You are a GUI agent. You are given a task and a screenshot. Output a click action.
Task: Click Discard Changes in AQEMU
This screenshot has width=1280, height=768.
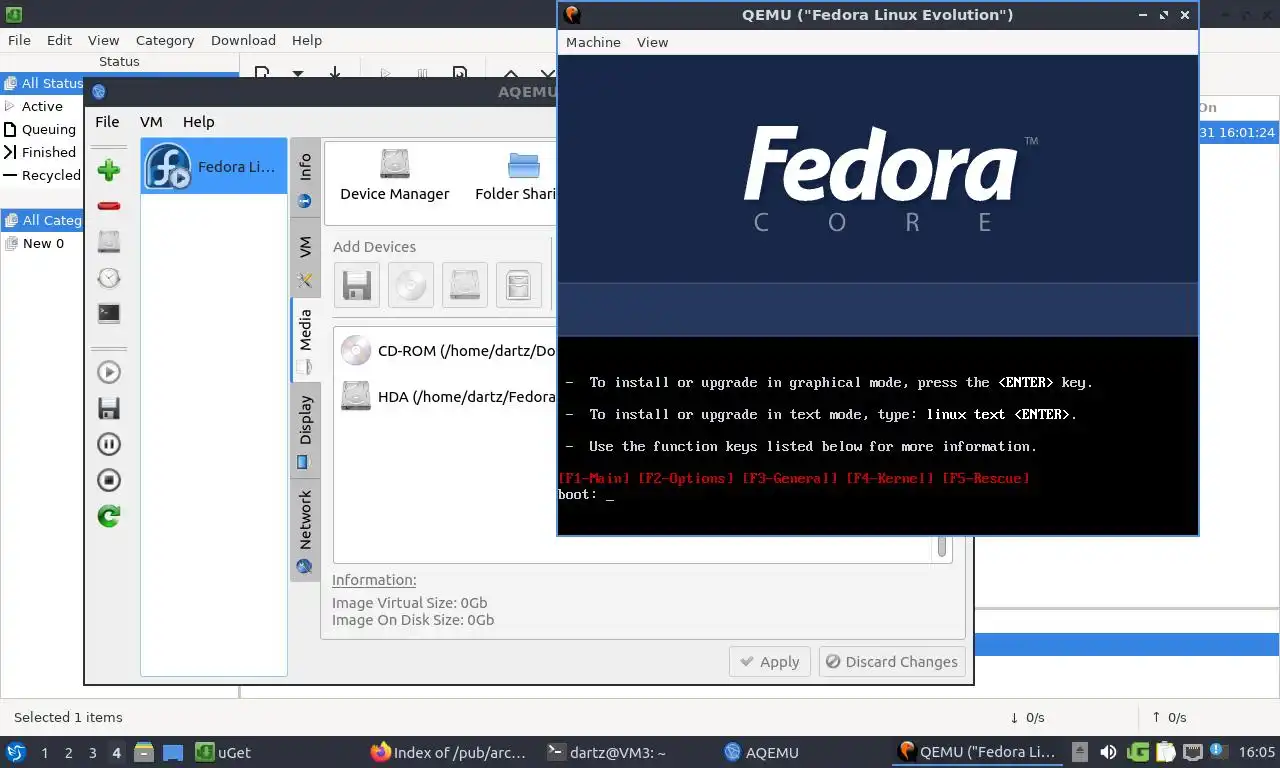pyautogui.click(x=892, y=661)
